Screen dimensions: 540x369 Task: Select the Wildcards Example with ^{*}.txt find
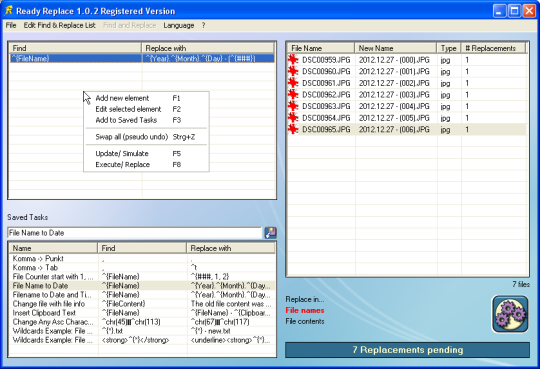(143, 331)
